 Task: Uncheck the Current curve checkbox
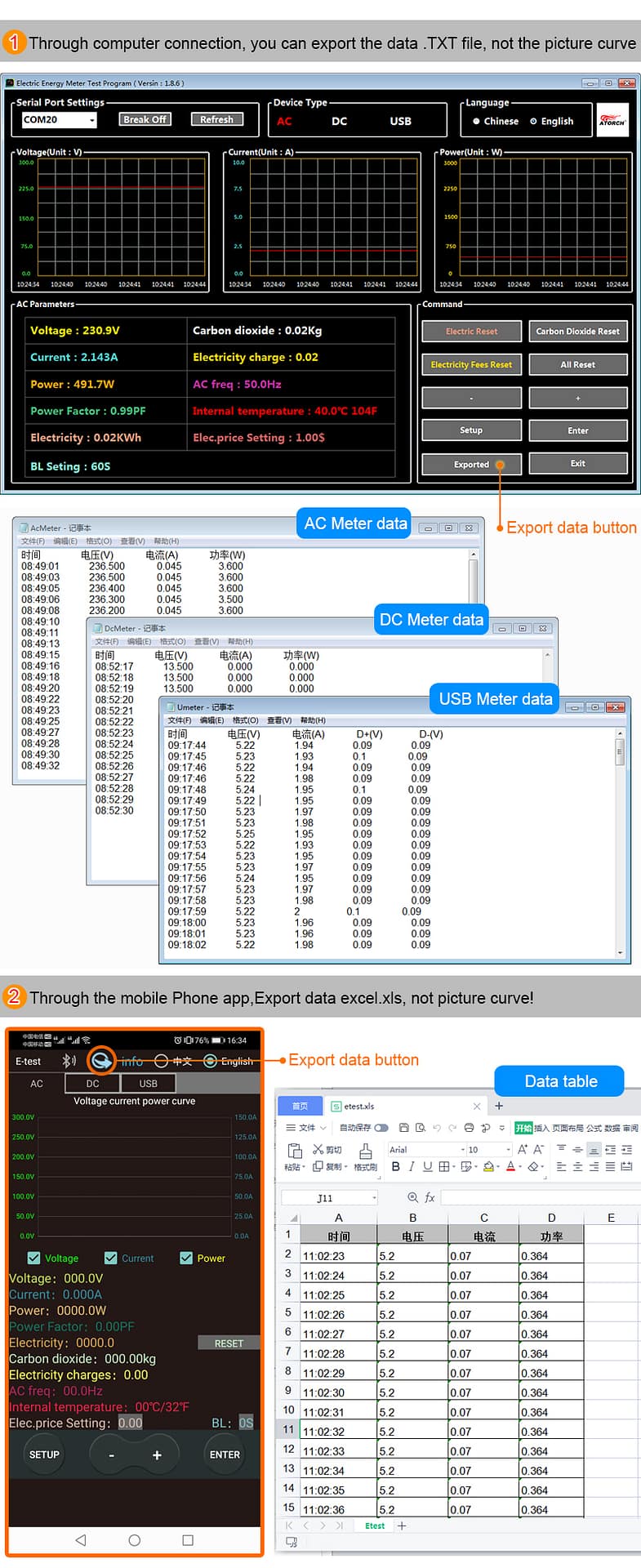(110, 1258)
